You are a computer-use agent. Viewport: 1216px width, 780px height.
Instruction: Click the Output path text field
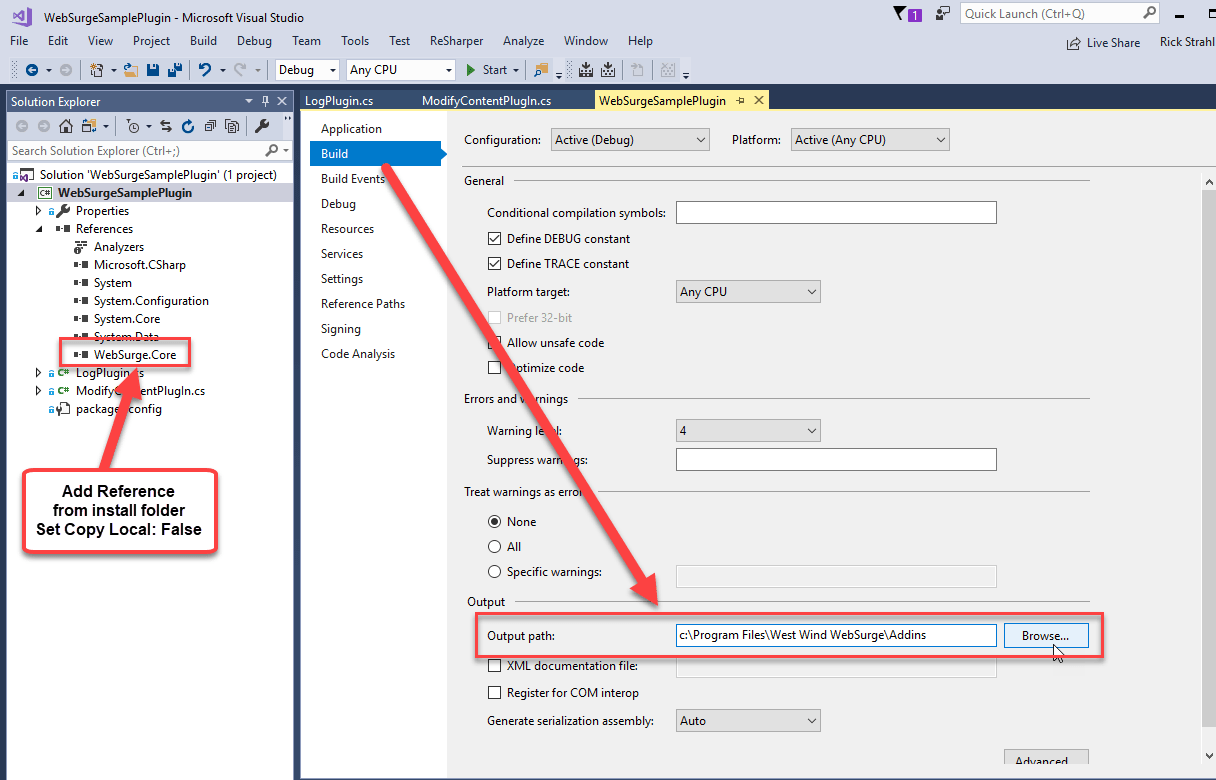pos(836,635)
